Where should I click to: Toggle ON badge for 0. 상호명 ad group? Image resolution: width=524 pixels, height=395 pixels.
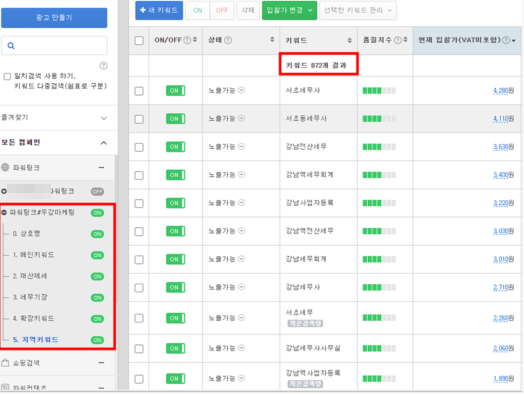97,234
